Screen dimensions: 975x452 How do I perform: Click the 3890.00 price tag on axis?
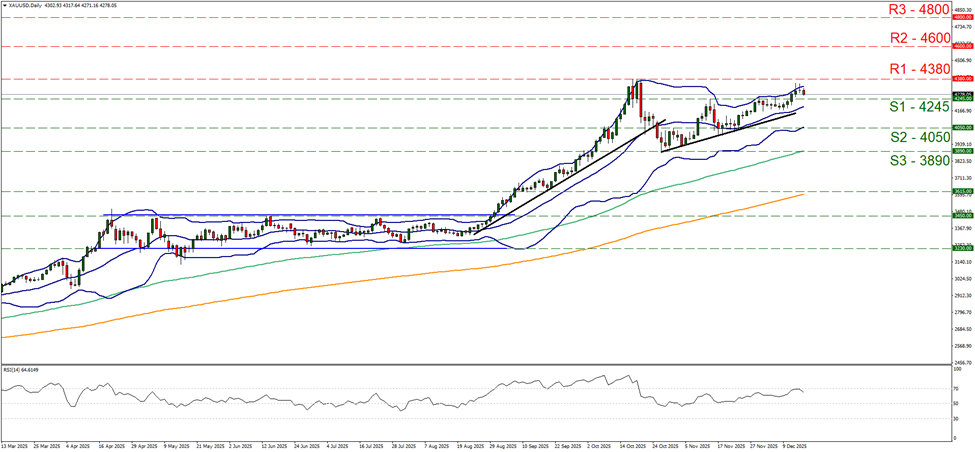[x=962, y=152]
